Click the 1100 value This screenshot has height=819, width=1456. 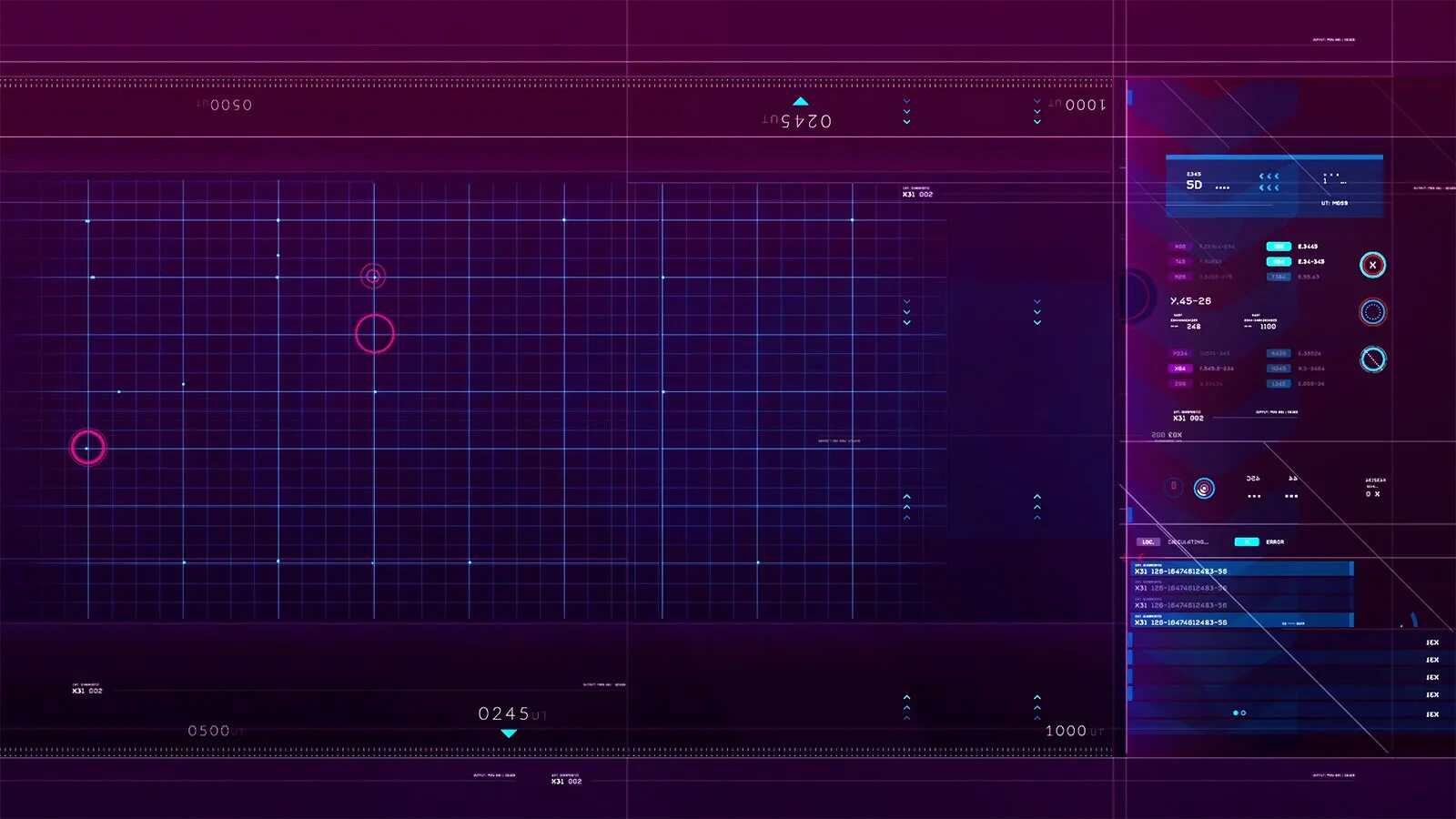[1268, 327]
